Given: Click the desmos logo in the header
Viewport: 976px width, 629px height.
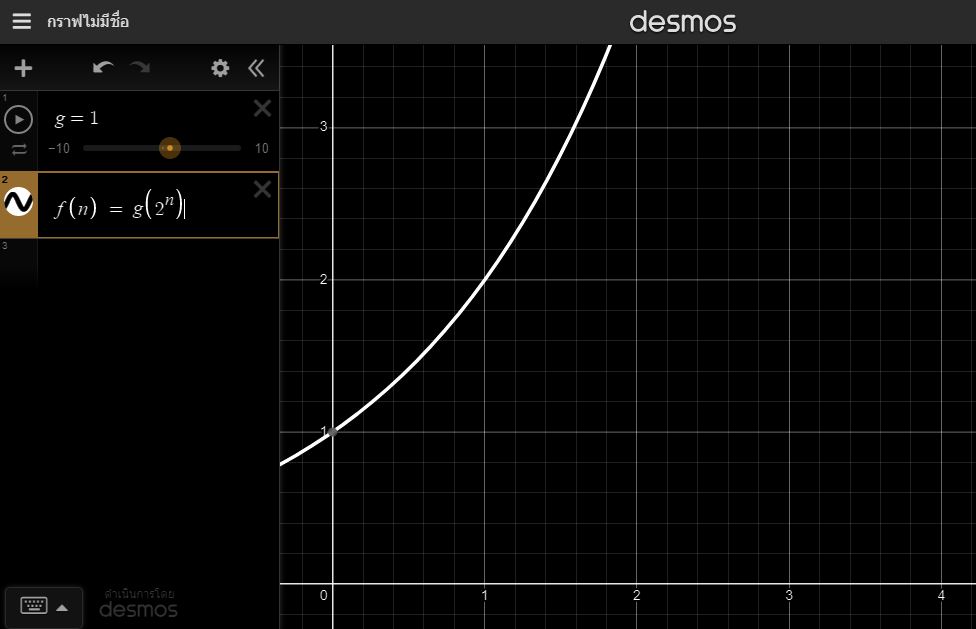Looking at the screenshot, I should 683,21.
